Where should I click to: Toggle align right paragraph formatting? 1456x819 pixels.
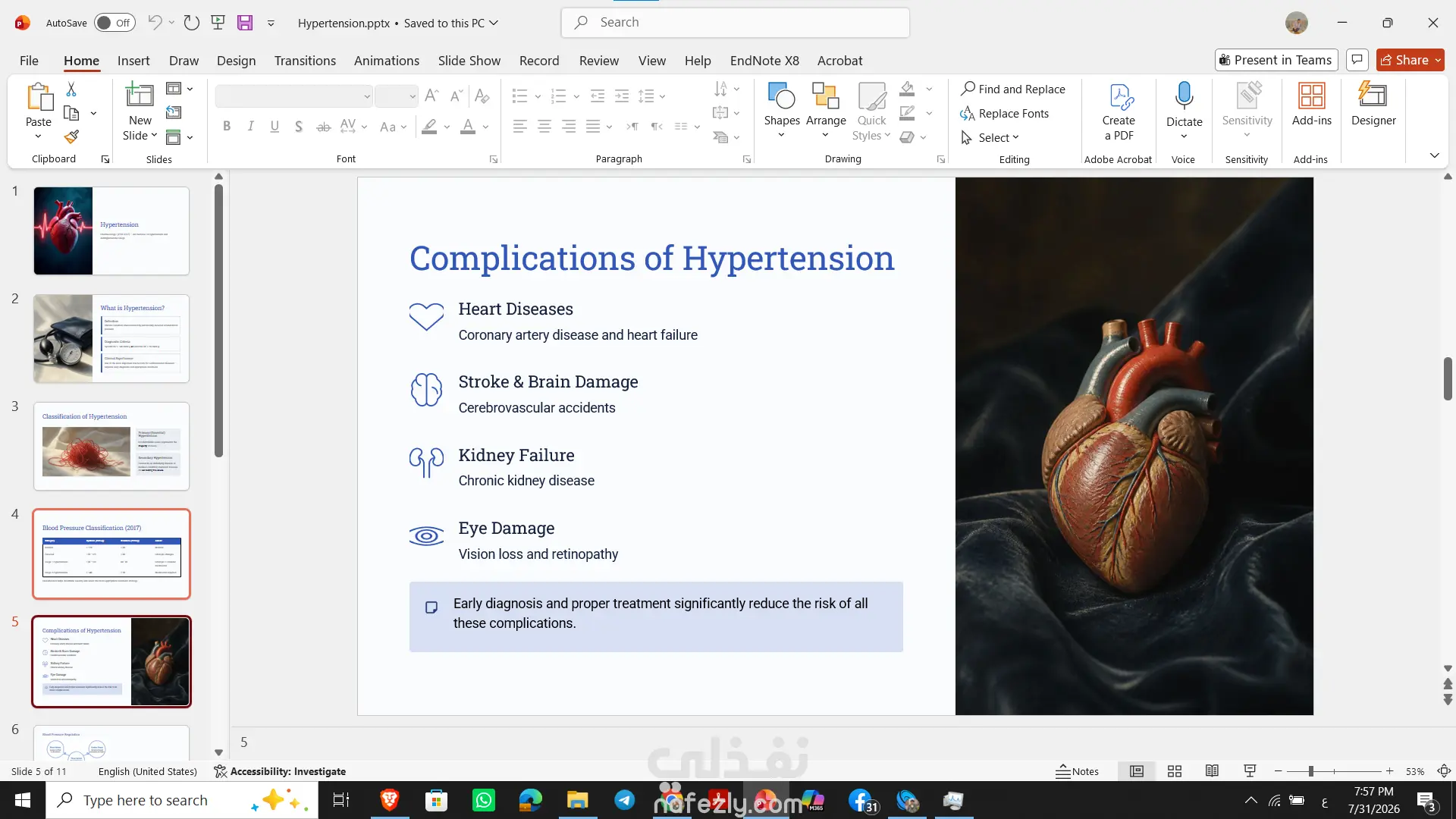[x=569, y=127]
